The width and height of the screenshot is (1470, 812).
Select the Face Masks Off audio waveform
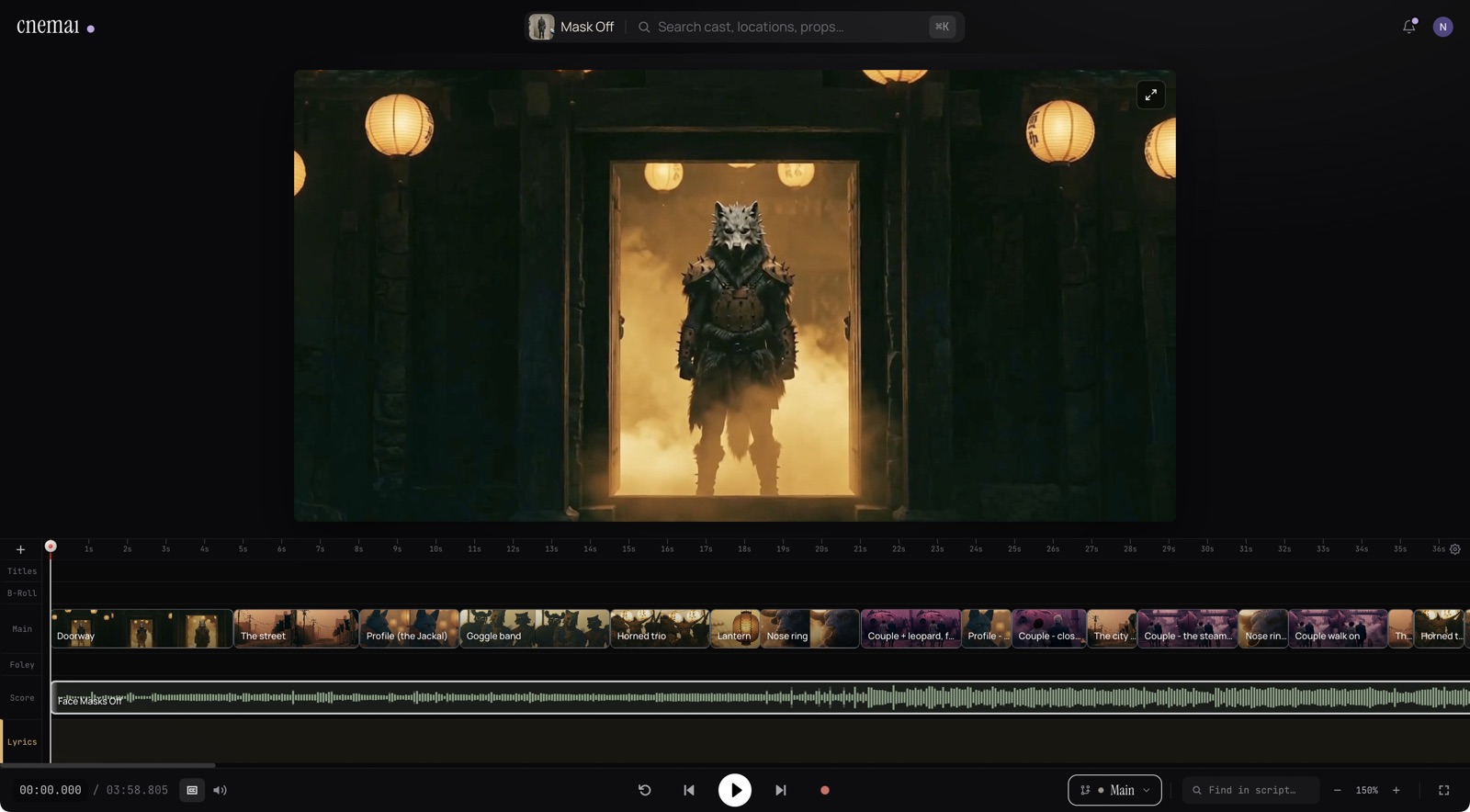click(761, 698)
